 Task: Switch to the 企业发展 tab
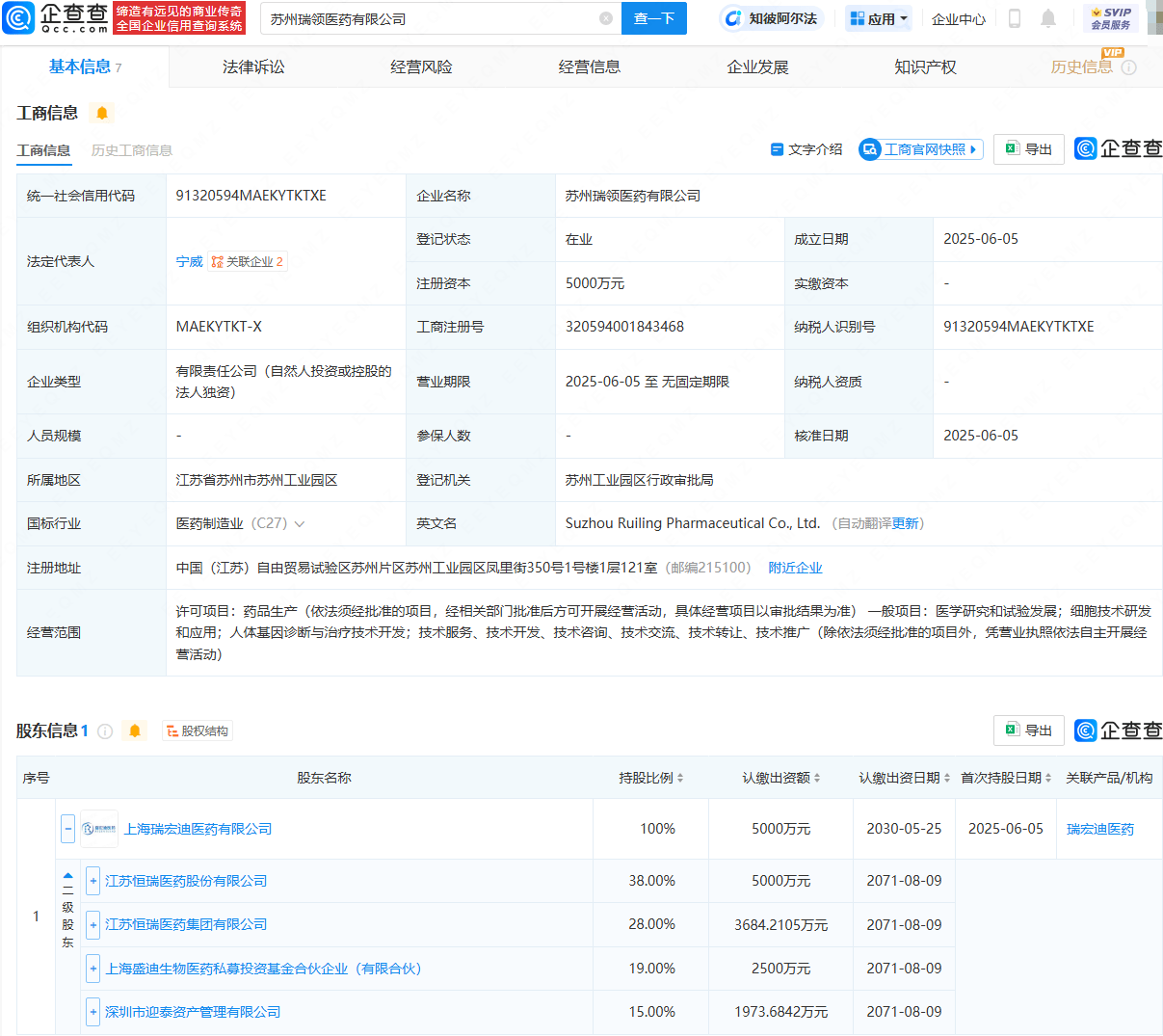(x=757, y=66)
